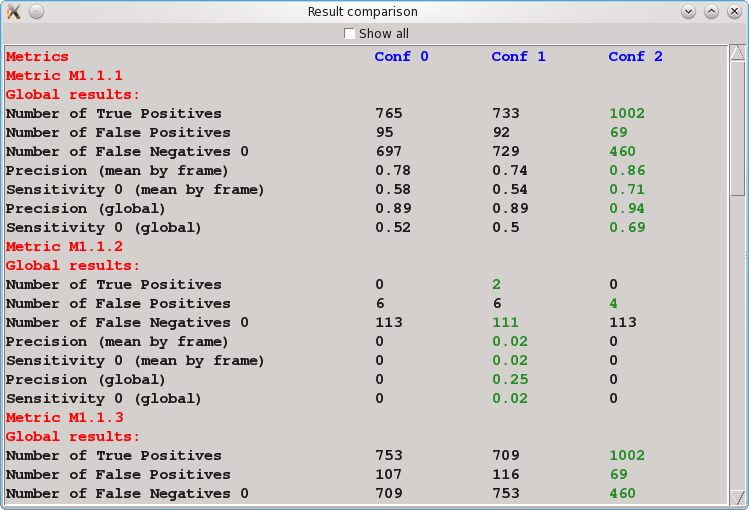Click global sensitivity value 0.52
749x510 pixels.
(393, 227)
